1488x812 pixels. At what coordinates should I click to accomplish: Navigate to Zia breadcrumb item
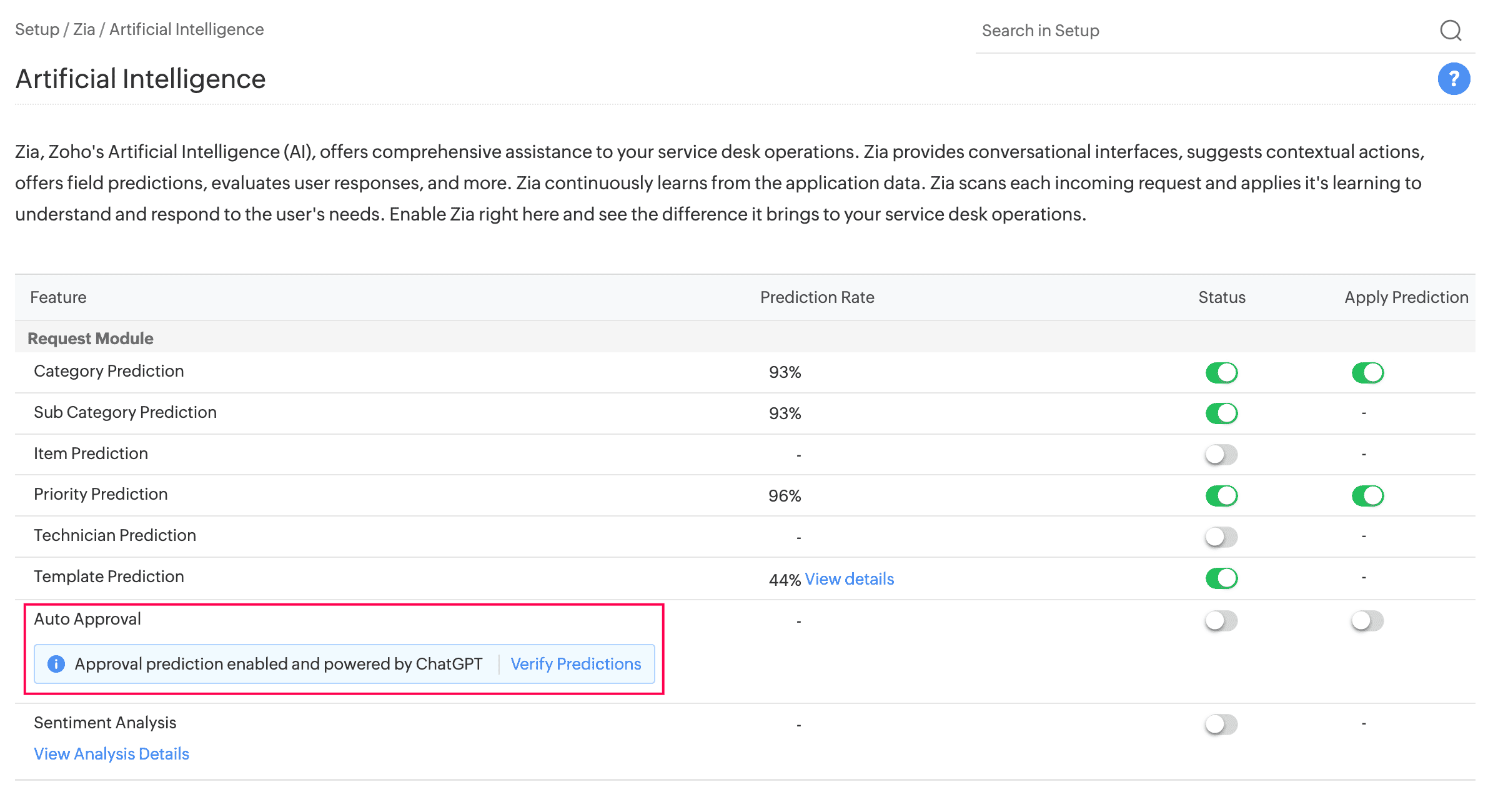click(x=84, y=29)
